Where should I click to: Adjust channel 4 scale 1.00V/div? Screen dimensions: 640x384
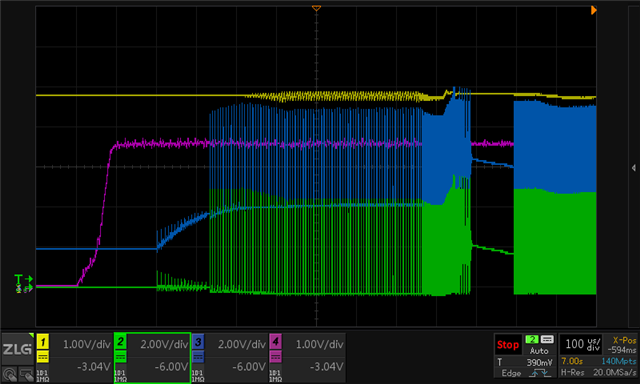[319, 344]
